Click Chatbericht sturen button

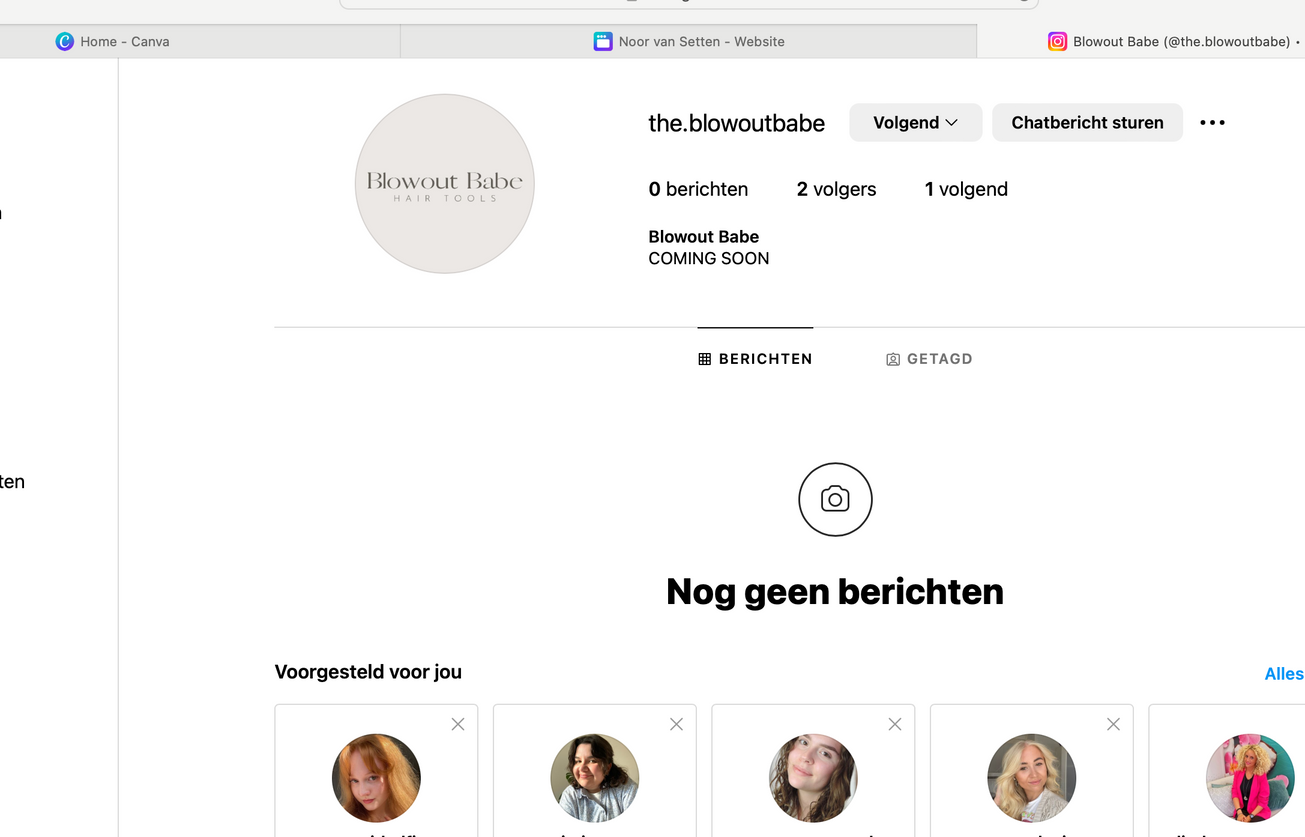pyautogui.click(x=1087, y=123)
